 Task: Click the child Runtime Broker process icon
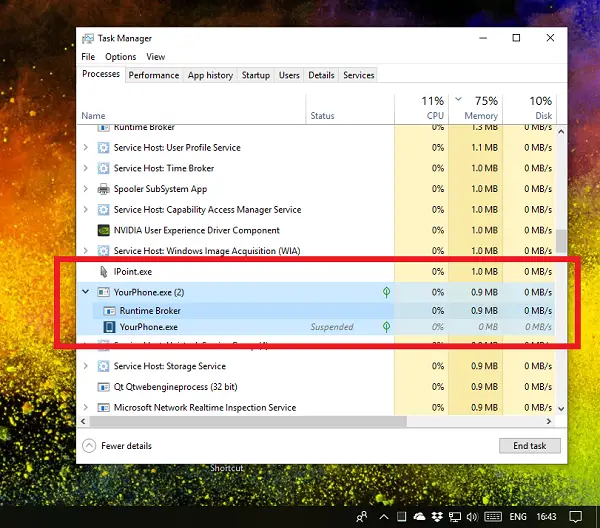(109, 311)
